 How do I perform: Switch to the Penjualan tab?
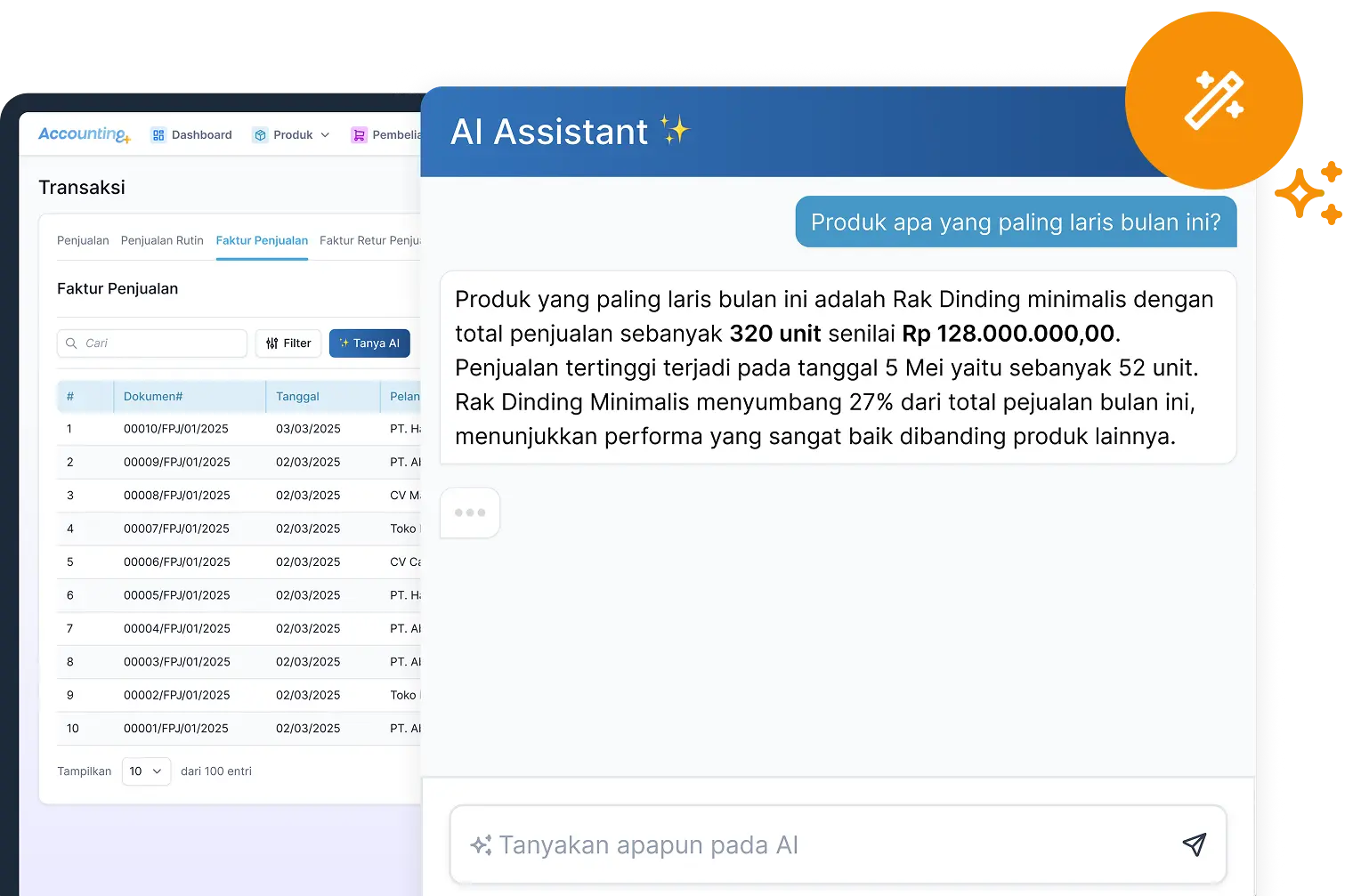click(83, 240)
